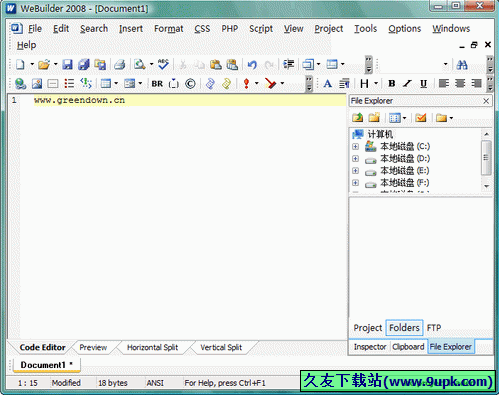Image resolution: width=499 pixels, height=395 pixels.
Task: Align text left
Action: click(444, 83)
